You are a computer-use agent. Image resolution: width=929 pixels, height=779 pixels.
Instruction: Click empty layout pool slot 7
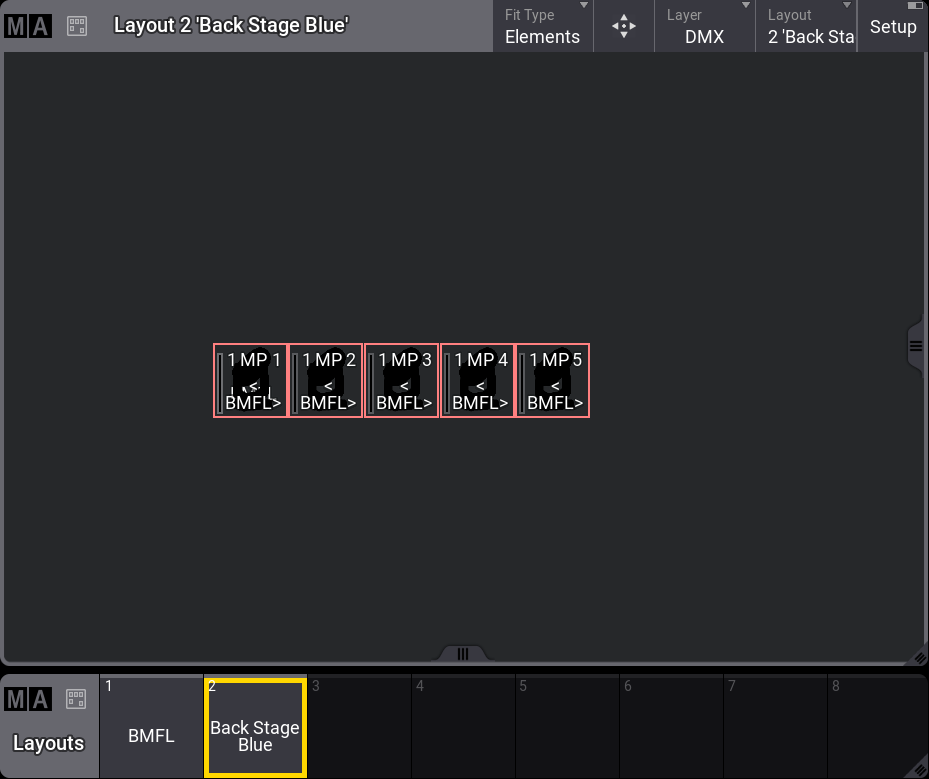coord(775,726)
